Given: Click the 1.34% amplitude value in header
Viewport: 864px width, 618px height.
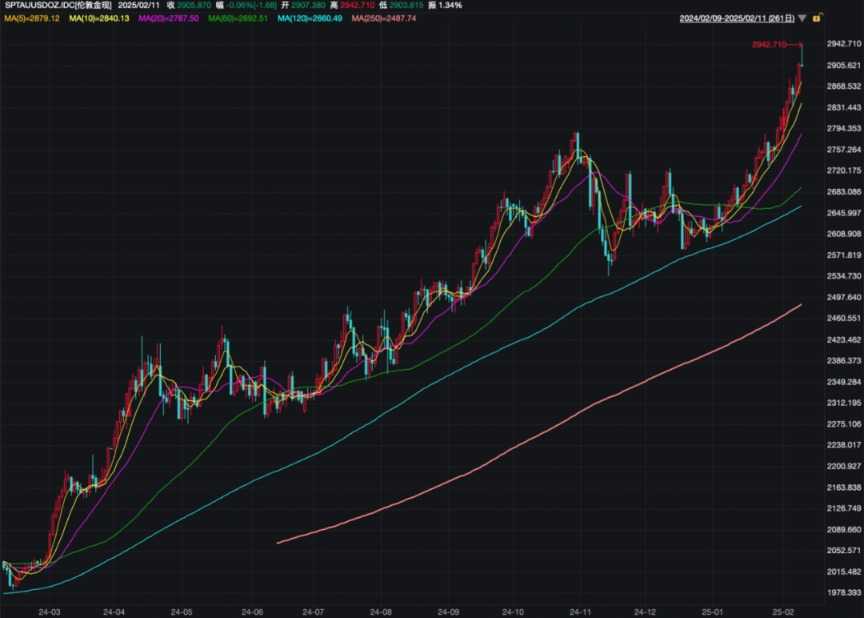Looking at the screenshot, I should click(x=449, y=5).
